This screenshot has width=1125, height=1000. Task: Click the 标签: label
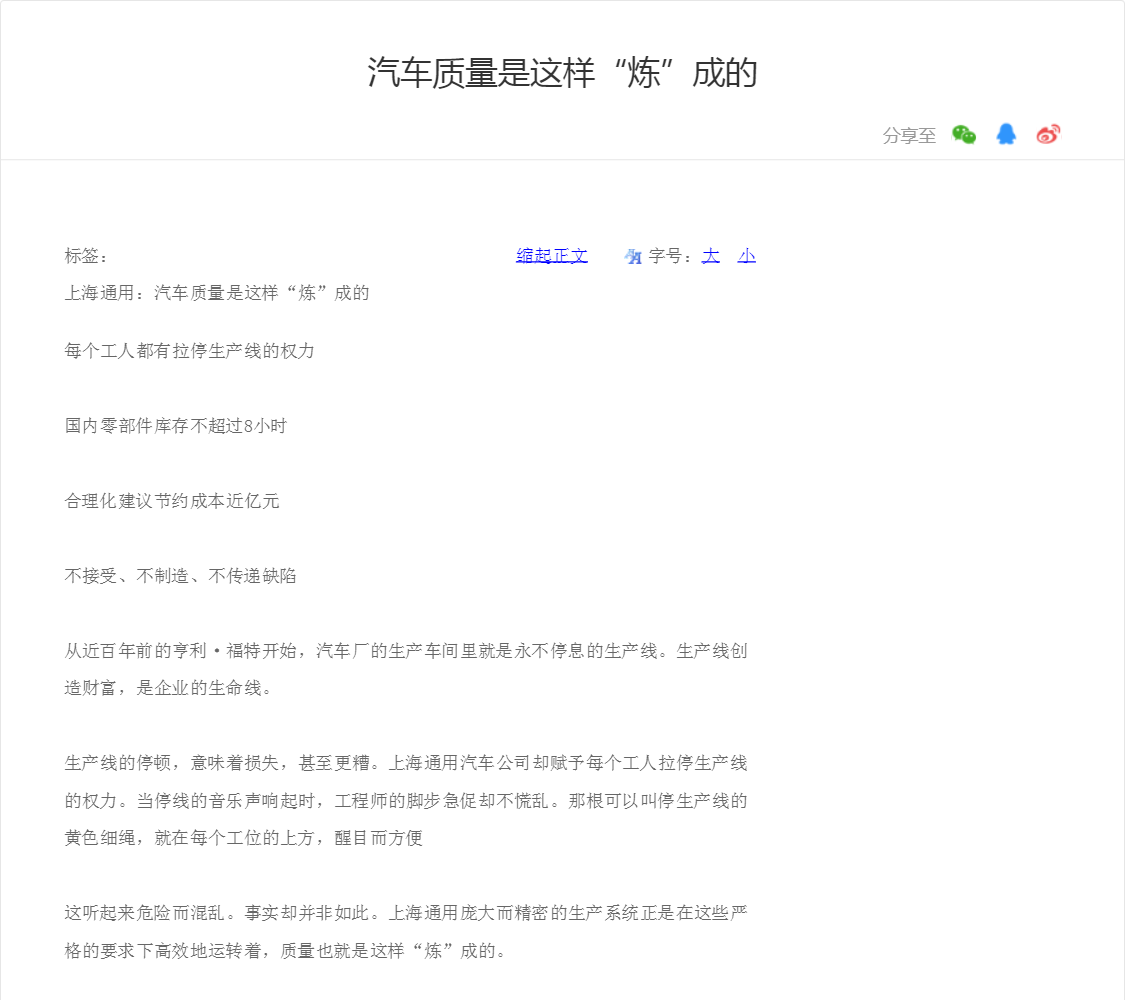pyautogui.click(x=86, y=255)
